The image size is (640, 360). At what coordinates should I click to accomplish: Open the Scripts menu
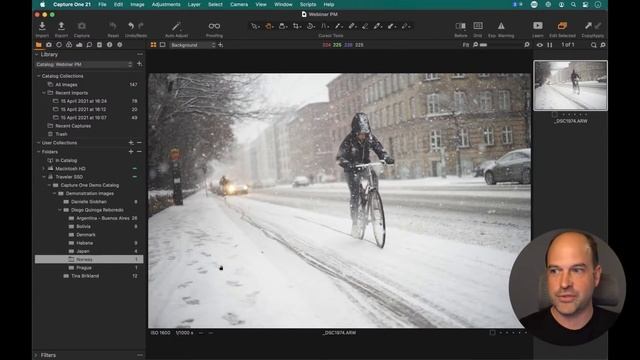pos(308,4)
